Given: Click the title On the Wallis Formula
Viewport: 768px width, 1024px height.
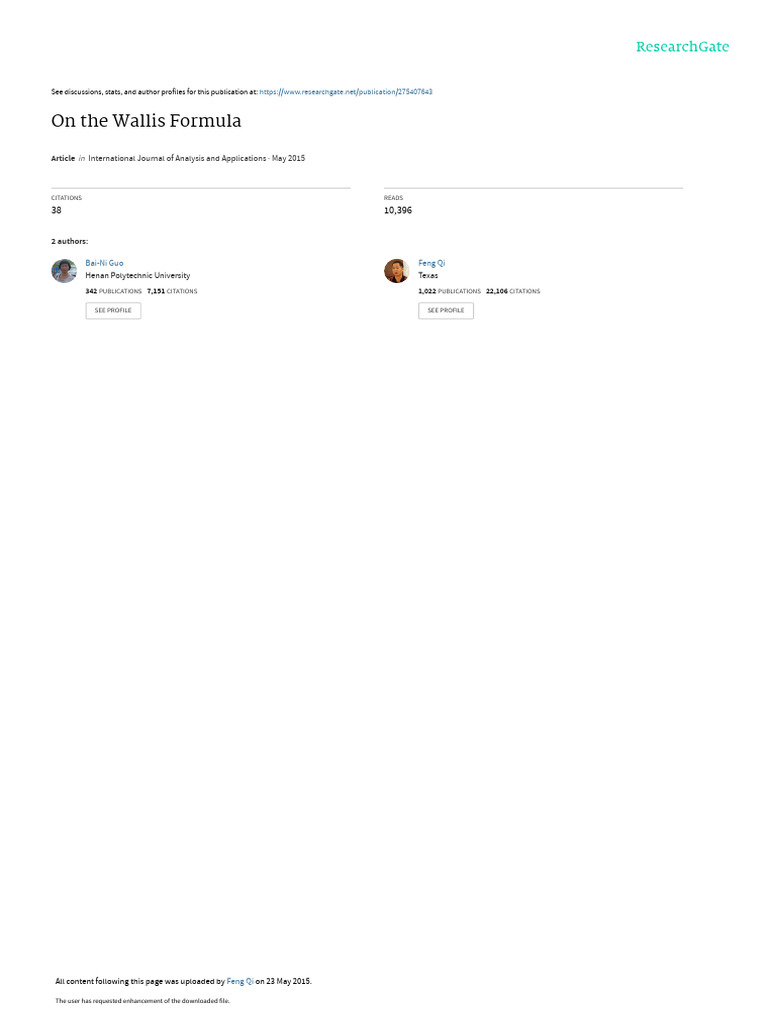Looking at the screenshot, I should pyautogui.click(x=146, y=121).
